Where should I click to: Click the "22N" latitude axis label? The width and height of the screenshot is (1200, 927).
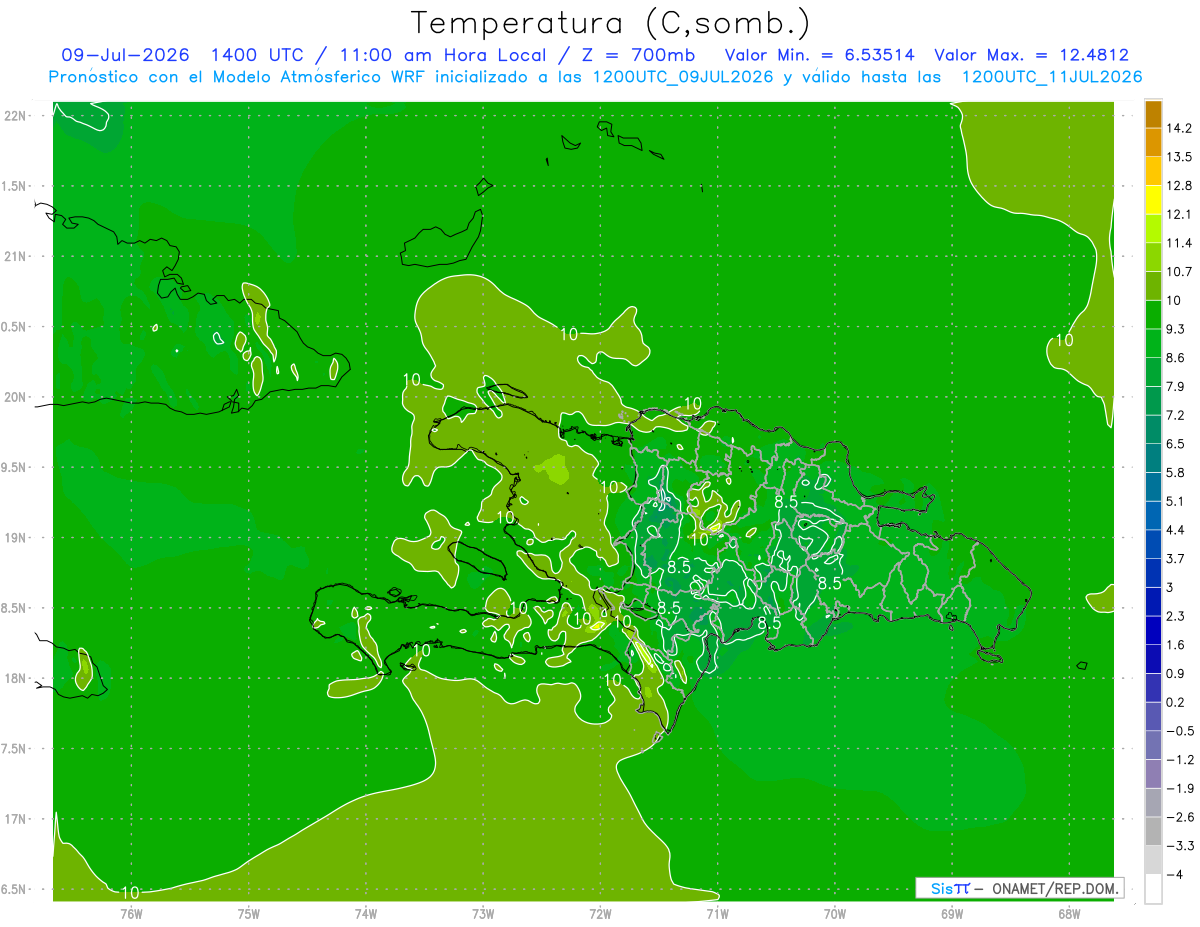(14, 116)
